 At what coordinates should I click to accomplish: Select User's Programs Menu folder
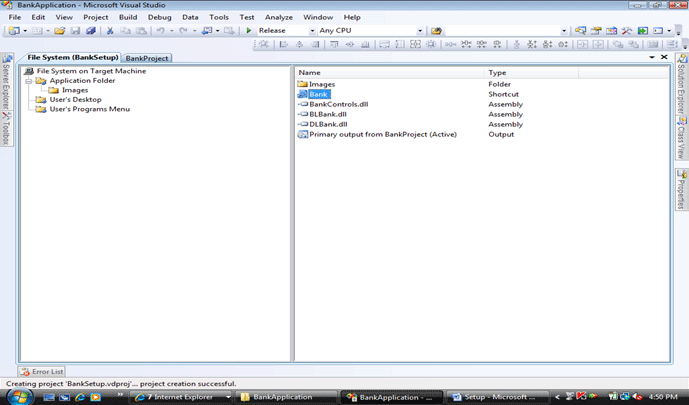90,109
